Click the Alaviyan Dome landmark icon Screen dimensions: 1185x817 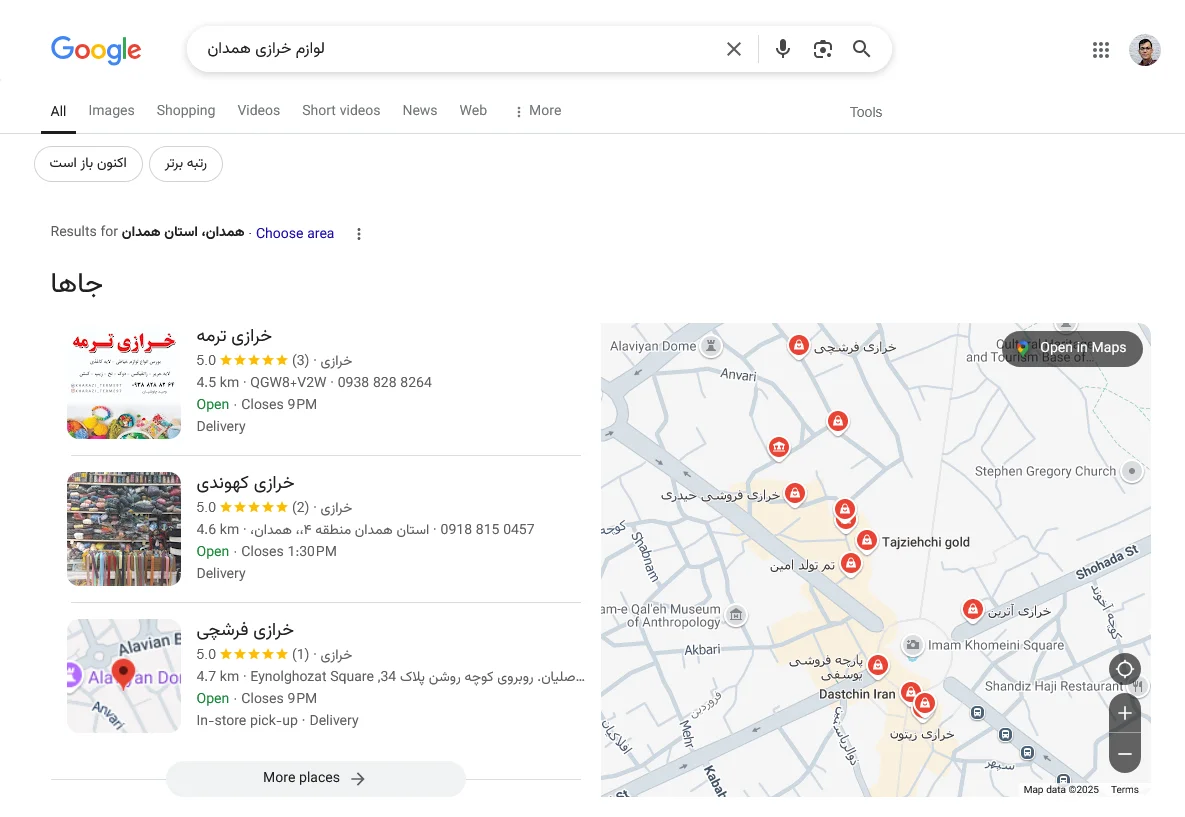click(710, 346)
